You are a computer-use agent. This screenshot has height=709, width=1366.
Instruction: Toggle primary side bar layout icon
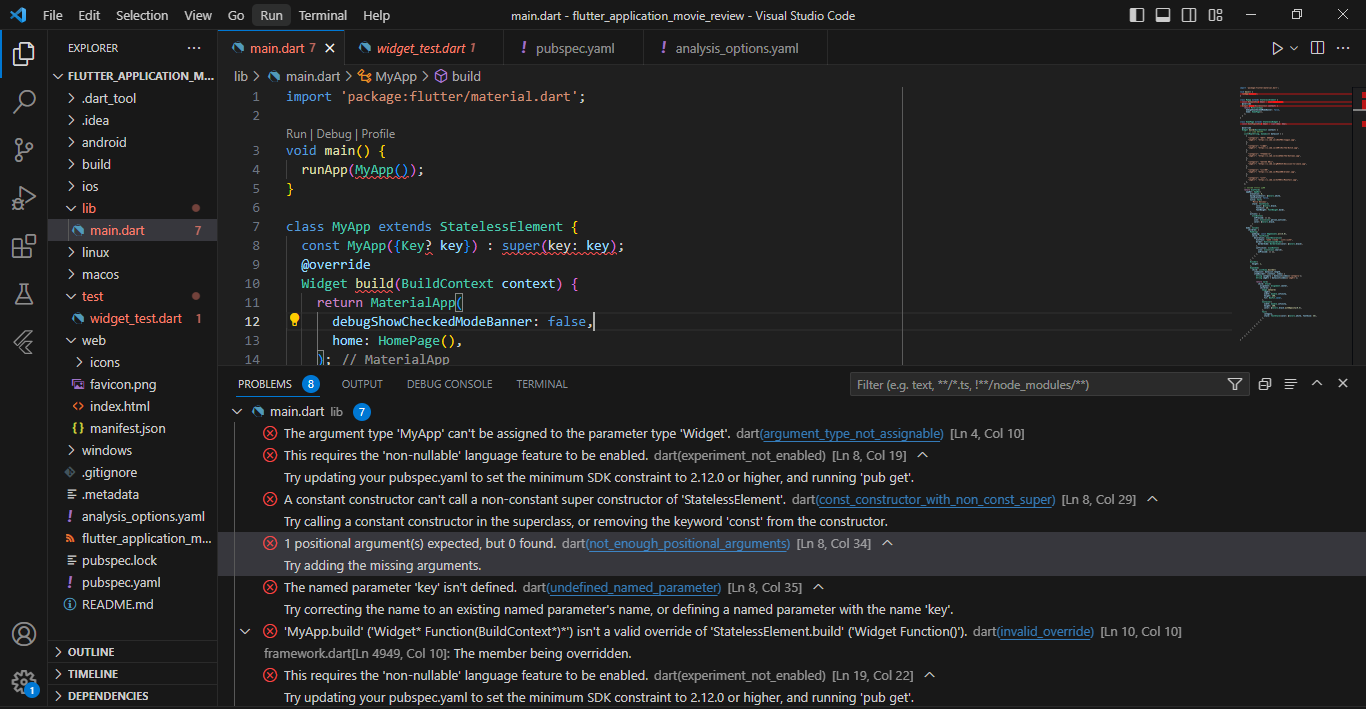point(1137,15)
